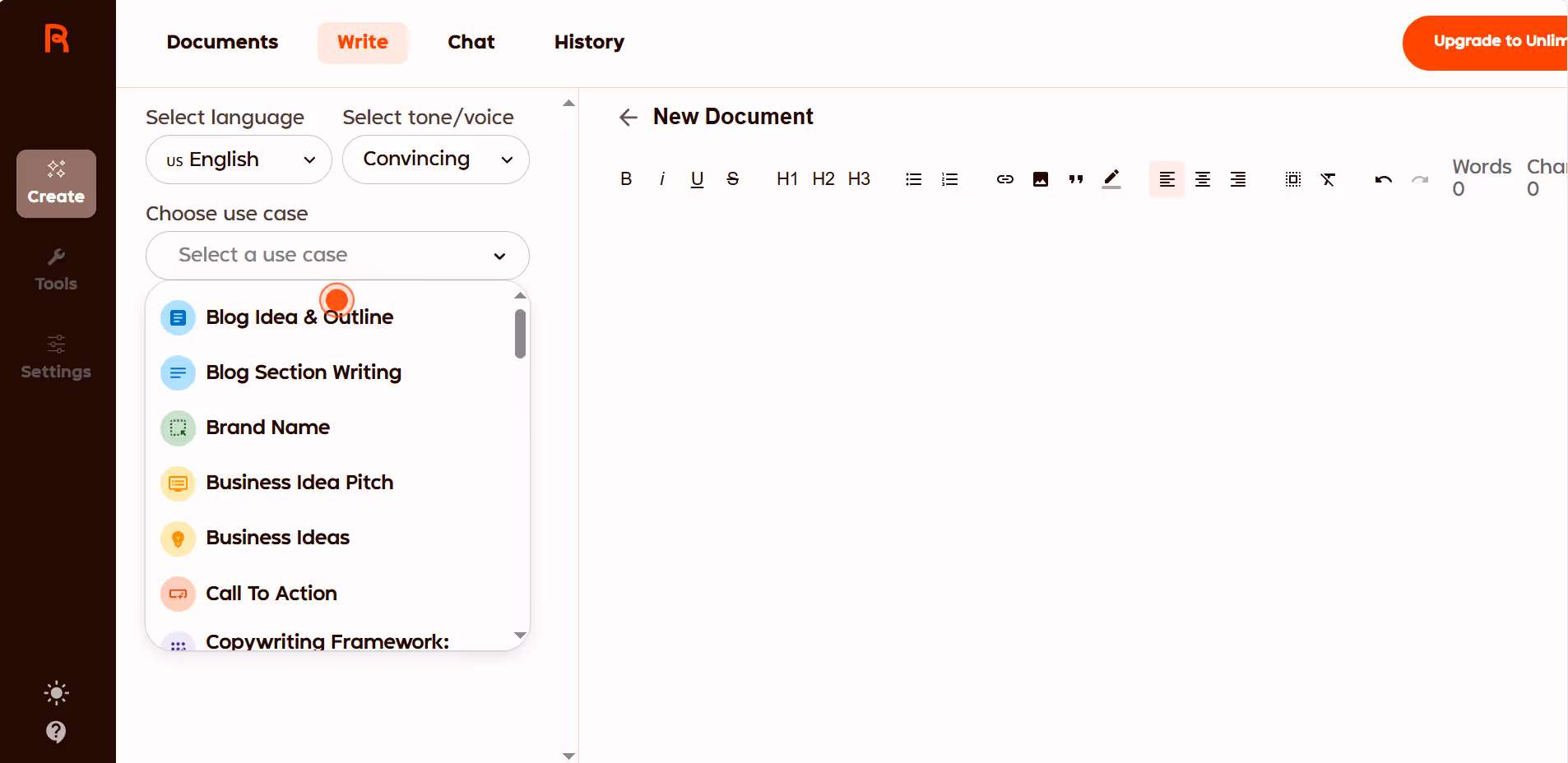
Task: Click the select all icon
Action: (1292, 179)
